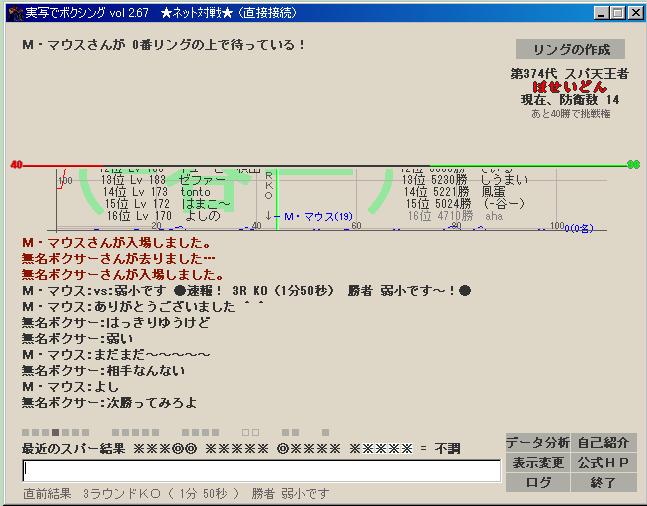
Task: Click the M・マウス ring marker
Action: pos(317,216)
